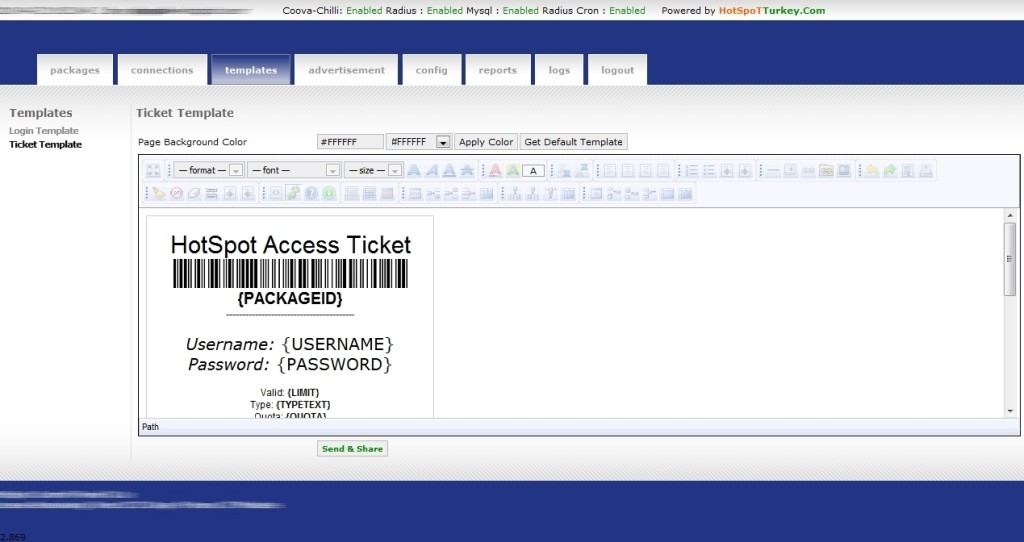Open the #FFFFFF color select dropdown
This screenshot has width=1024, height=542.
coord(419,142)
